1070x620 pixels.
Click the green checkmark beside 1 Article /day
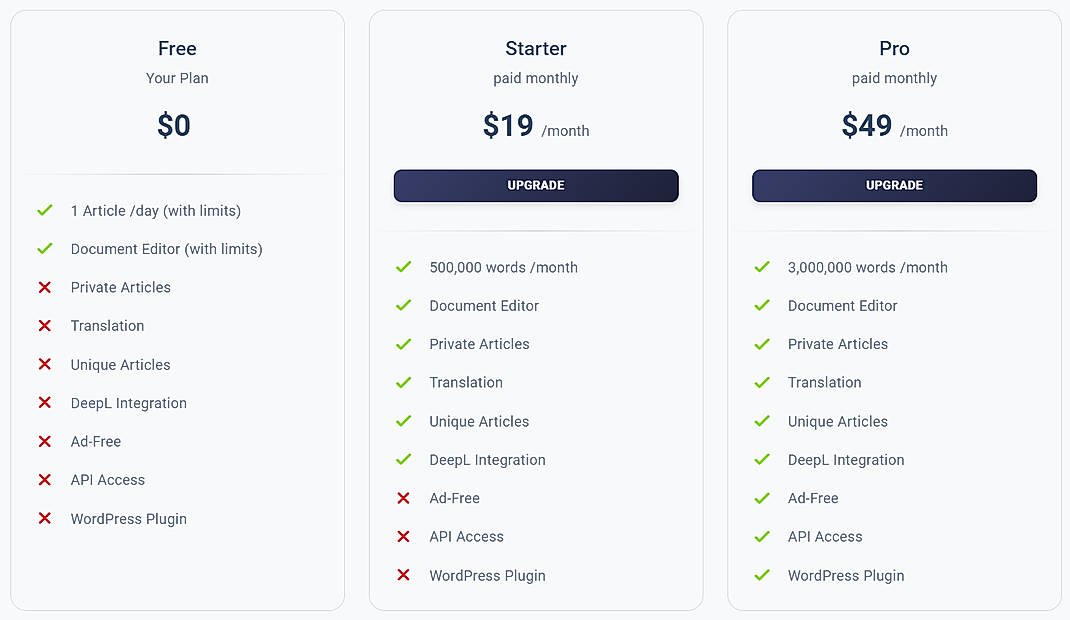point(44,211)
